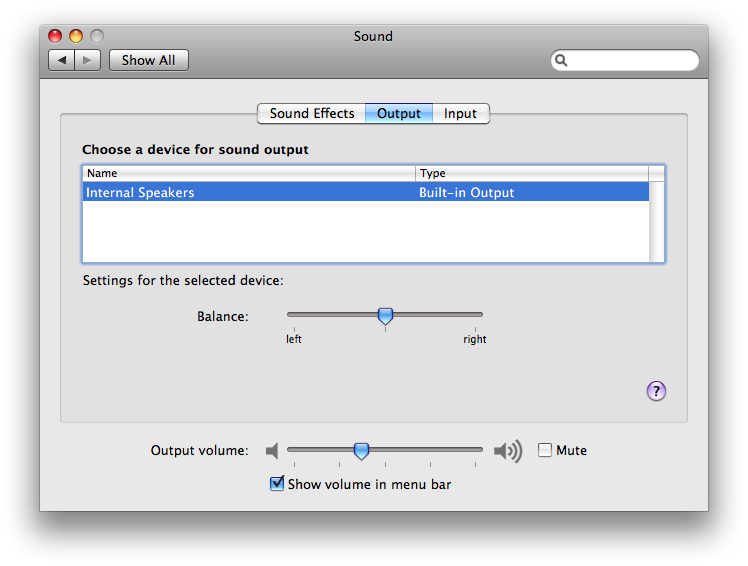Click the Balance slider thumb

(385, 315)
